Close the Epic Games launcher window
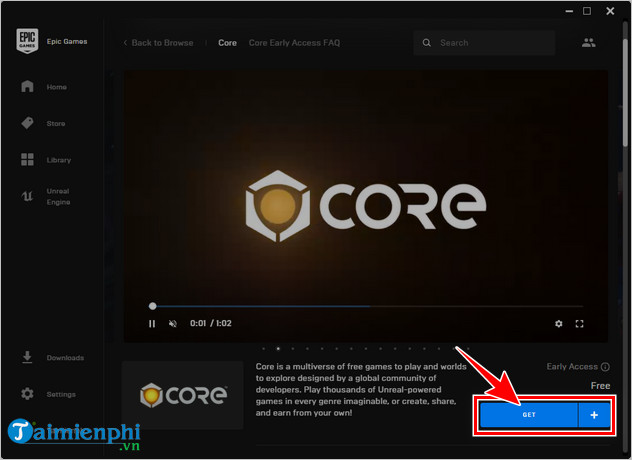This screenshot has width=632, height=460. [x=610, y=11]
